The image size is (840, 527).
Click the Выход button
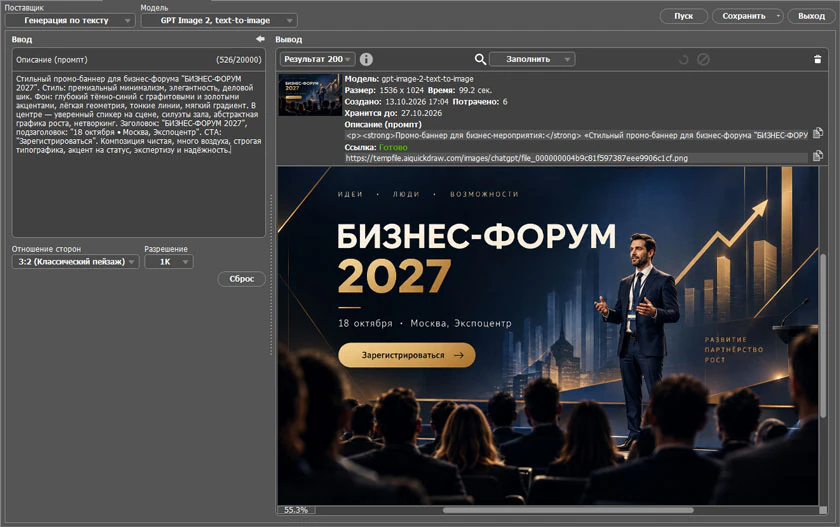coord(811,16)
